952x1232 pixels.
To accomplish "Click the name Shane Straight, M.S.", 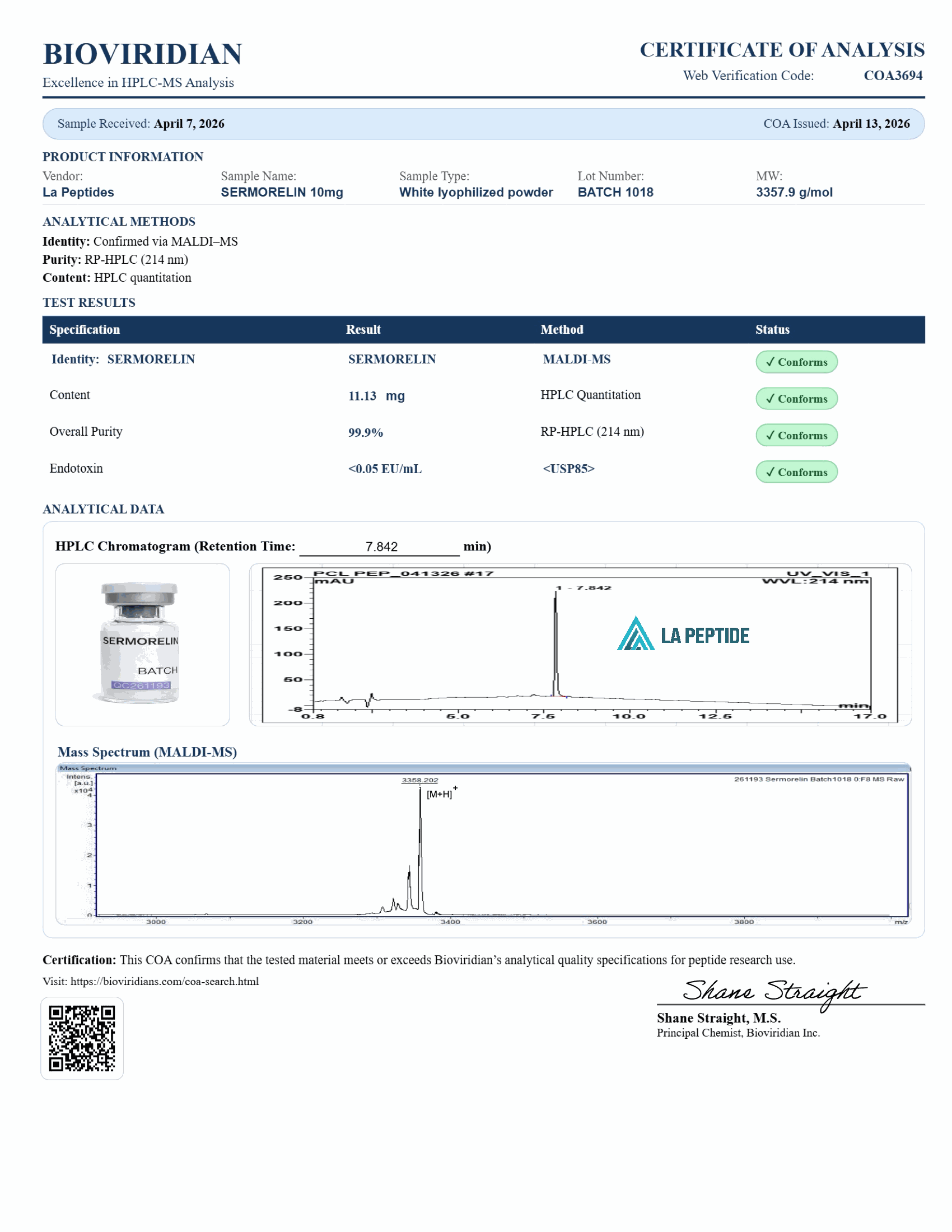I will [x=718, y=1018].
